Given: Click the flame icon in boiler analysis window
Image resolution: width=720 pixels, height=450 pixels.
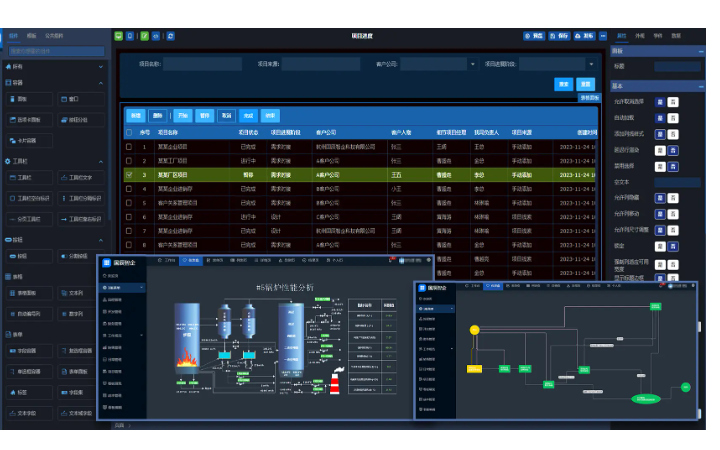Looking at the screenshot, I should [187, 357].
